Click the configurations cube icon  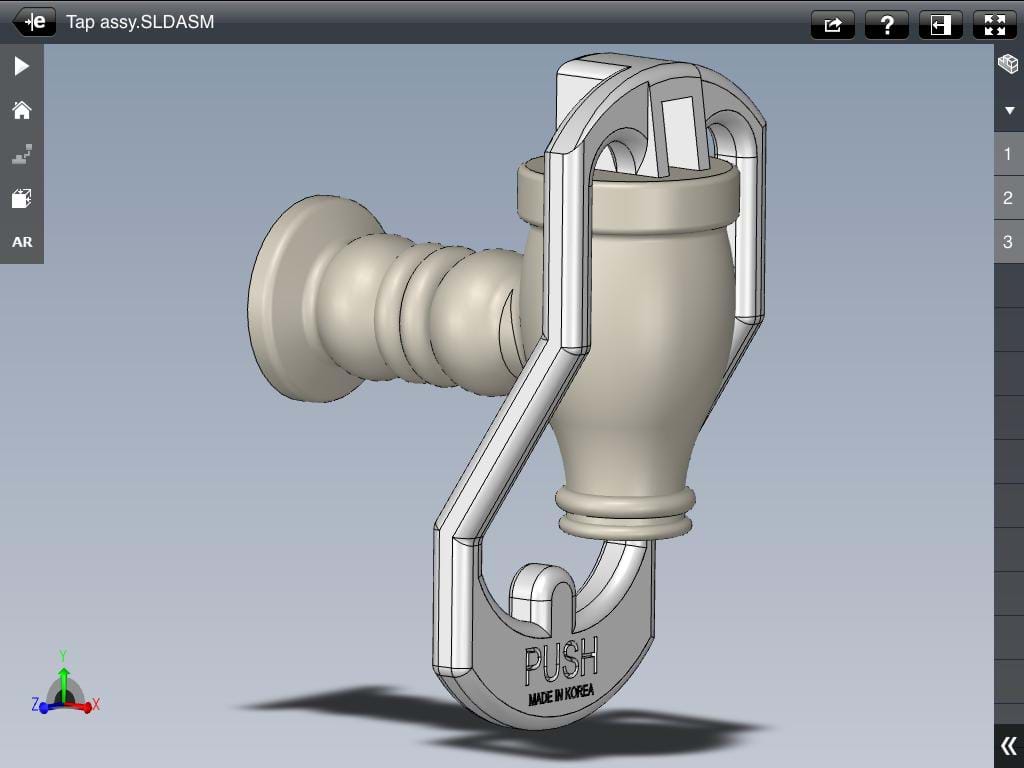pyautogui.click(x=1008, y=65)
